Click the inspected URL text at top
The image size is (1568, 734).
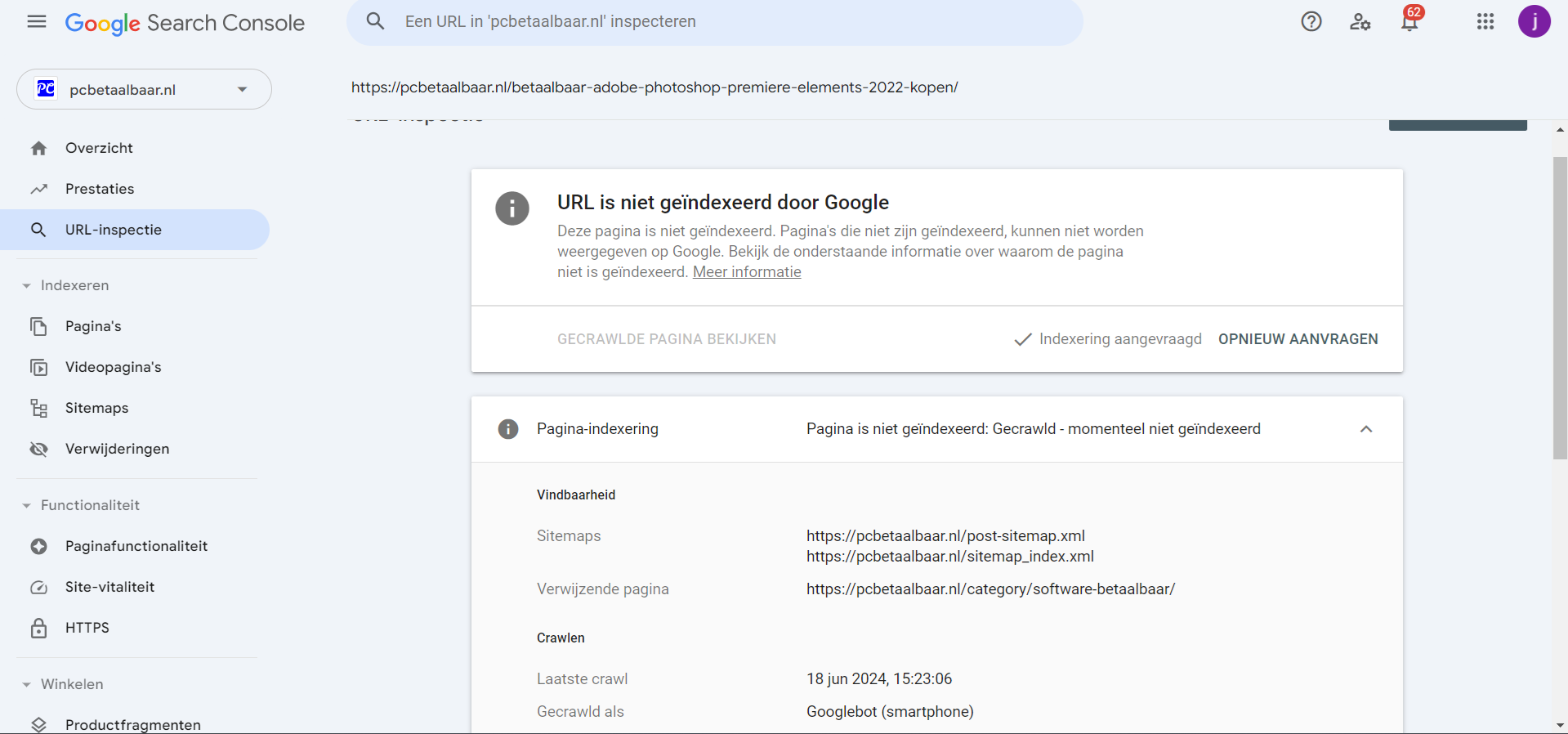click(x=654, y=87)
